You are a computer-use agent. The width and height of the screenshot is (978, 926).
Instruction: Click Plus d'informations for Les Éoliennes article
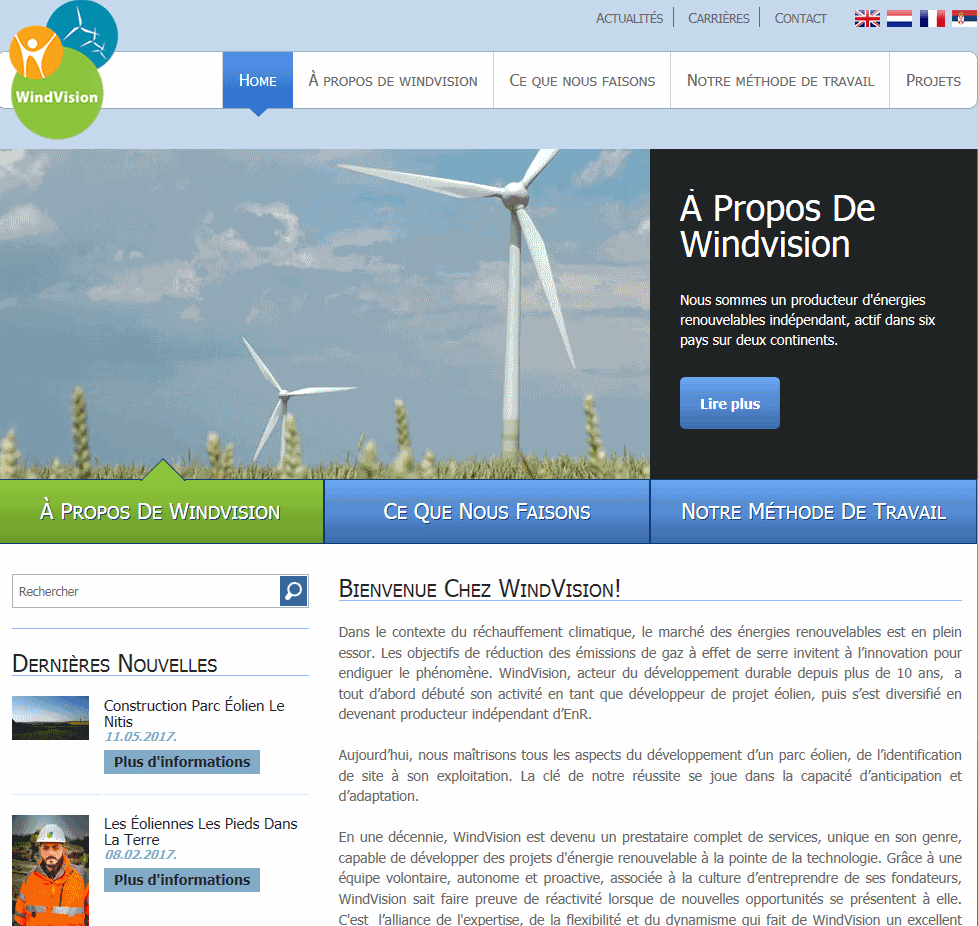[x=182, y=880]
